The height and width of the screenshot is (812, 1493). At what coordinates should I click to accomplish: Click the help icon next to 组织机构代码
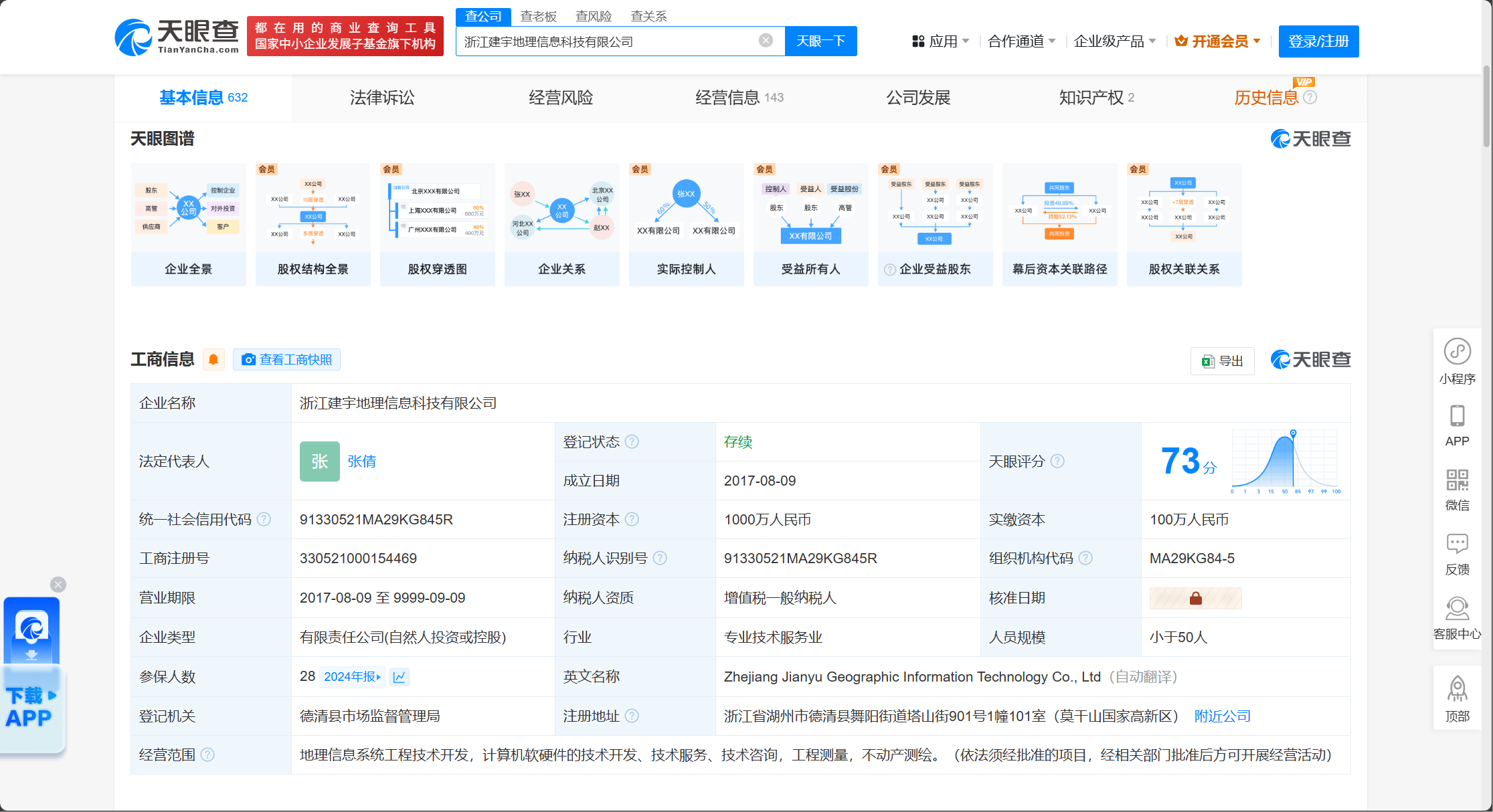[x=1085, y=558]
